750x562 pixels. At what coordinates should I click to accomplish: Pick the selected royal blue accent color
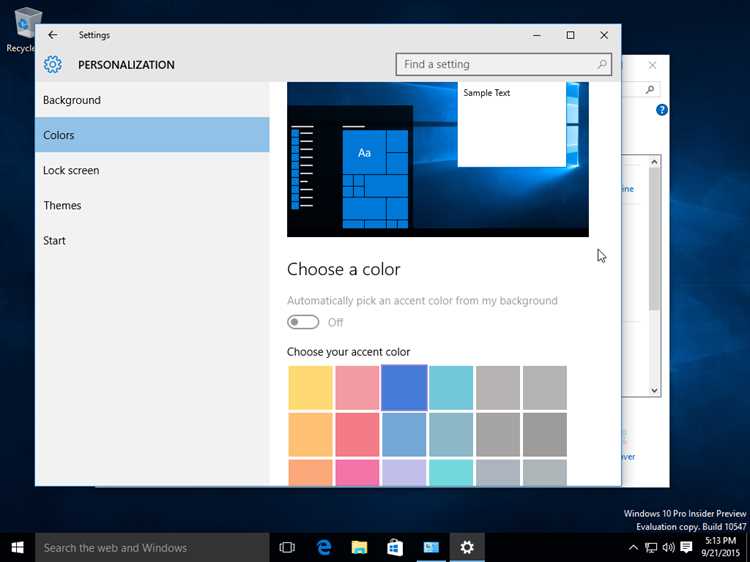404,388
